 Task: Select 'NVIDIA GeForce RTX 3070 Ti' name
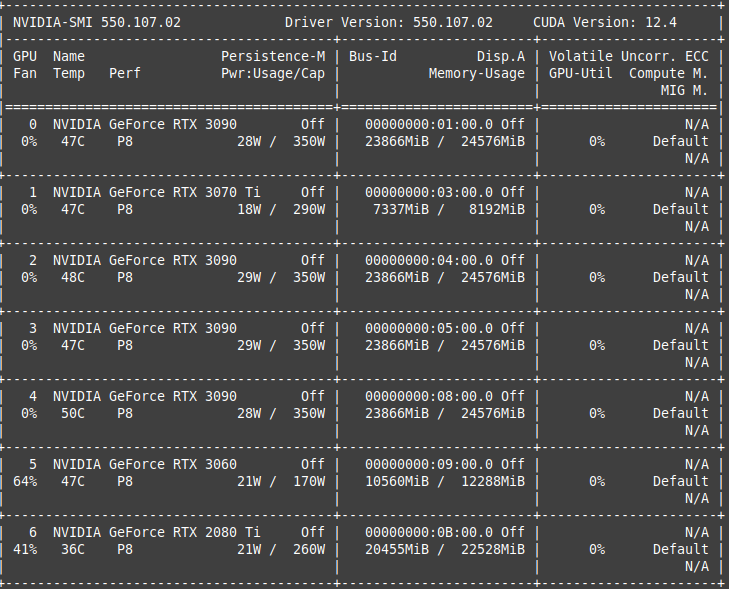157,192
